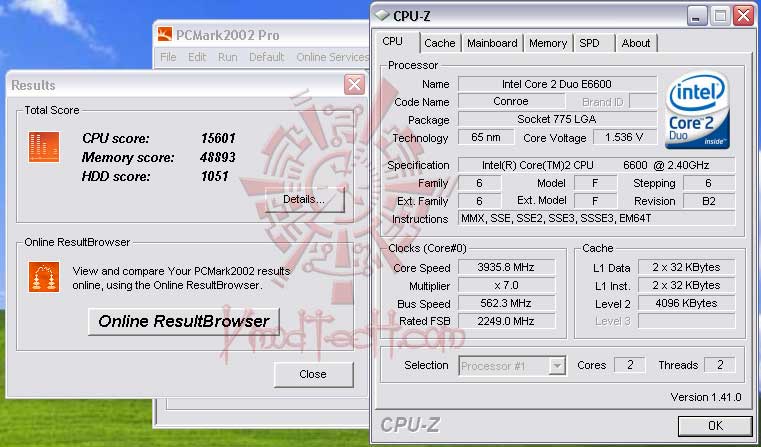The width and height of the screenshot is (761, 447).
Task: Click the Package value Socket 775 LGA
Action: tap(557, 119)
